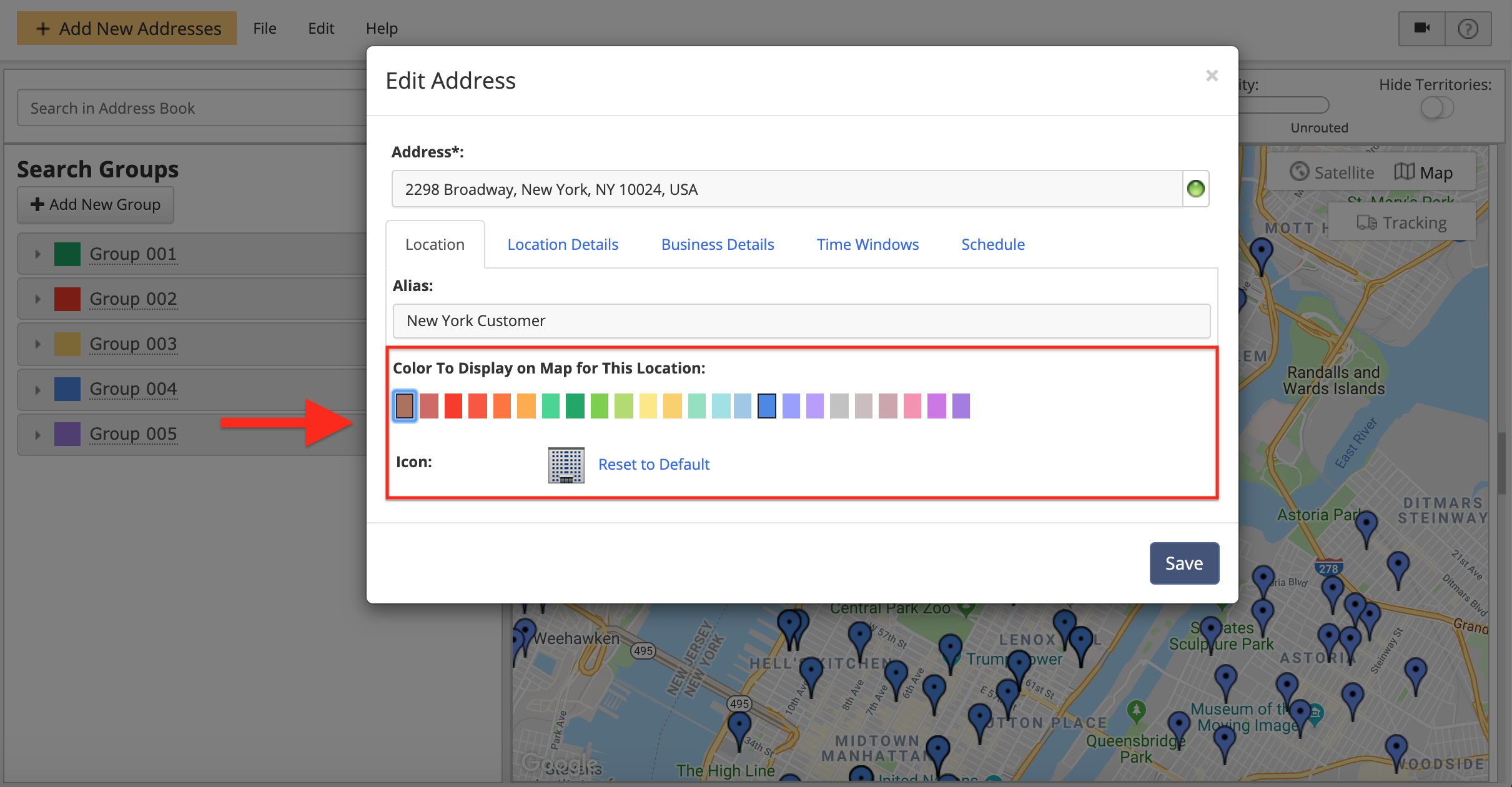Screen dimensions: 1512x787
Task: Switch to Business Details tab
Action: [717, 244]
